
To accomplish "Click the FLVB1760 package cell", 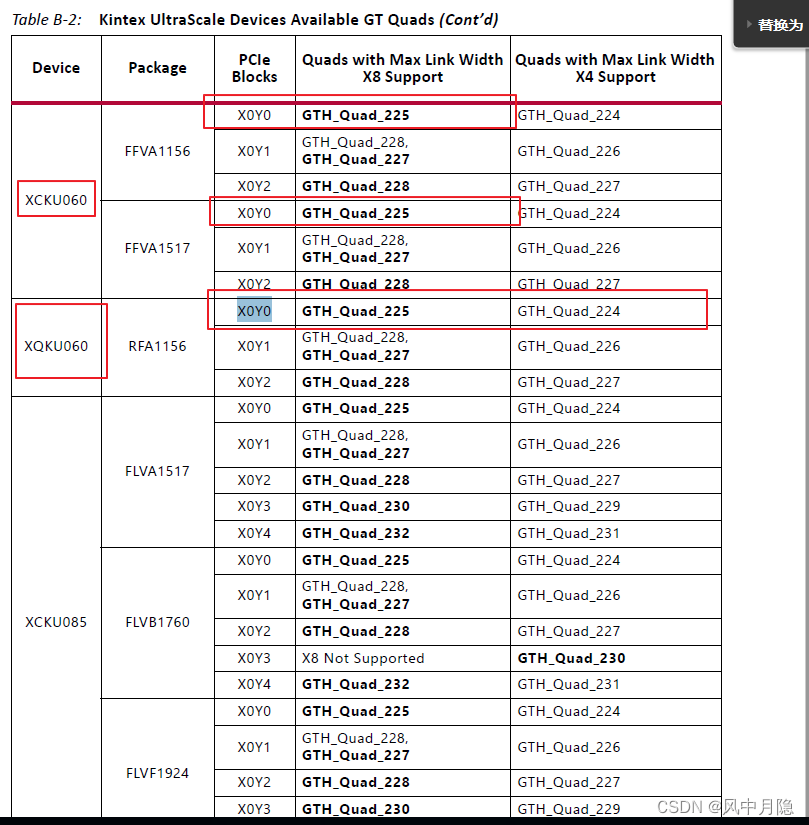I will point(157,622).
